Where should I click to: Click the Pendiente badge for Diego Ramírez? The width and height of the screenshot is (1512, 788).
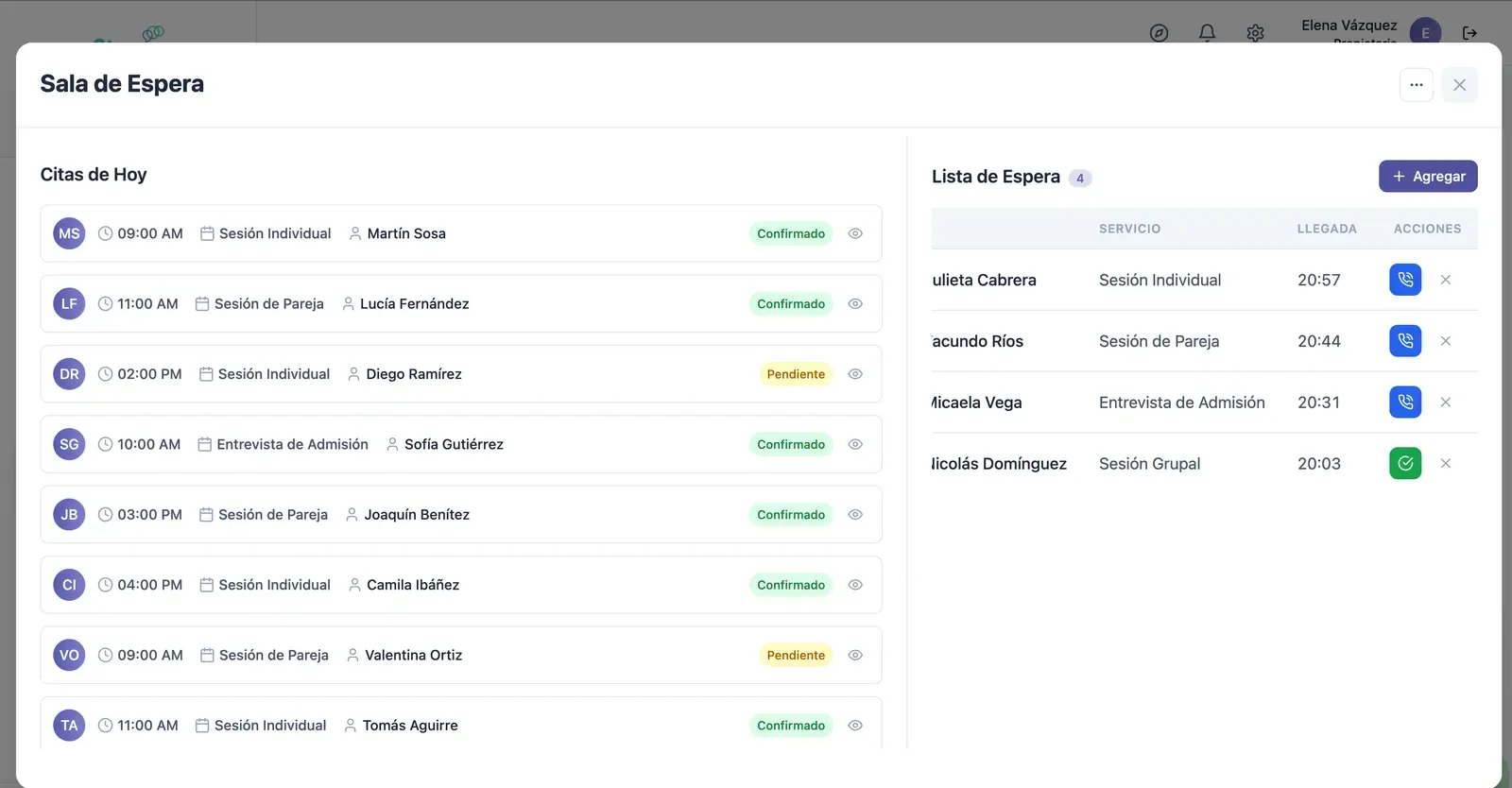coord(796,374)
